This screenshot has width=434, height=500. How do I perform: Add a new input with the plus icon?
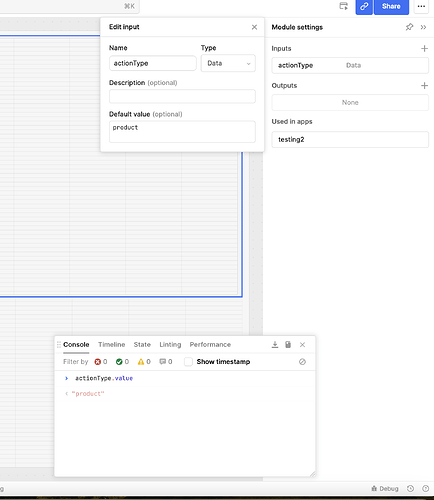(x=424, y=49)
